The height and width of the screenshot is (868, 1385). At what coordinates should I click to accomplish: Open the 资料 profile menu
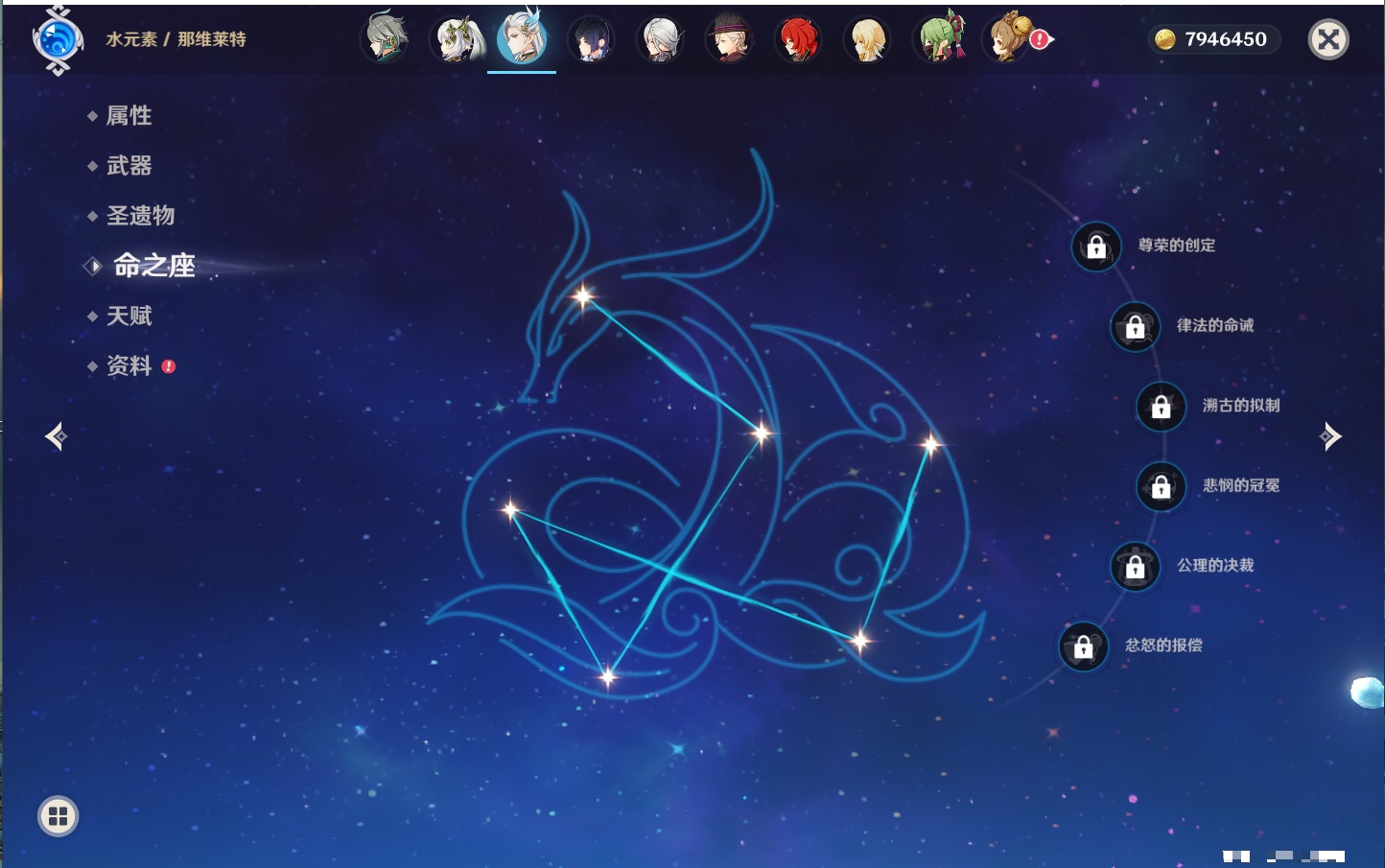129,365
